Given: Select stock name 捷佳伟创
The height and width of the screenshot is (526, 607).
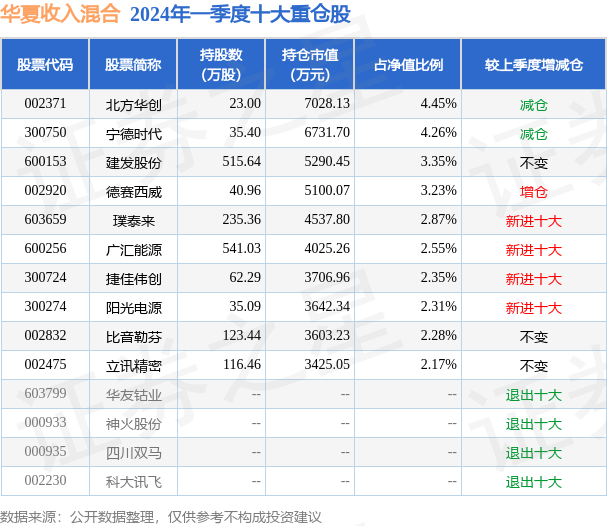Looking at the screenshot, I should coord(134,279).
